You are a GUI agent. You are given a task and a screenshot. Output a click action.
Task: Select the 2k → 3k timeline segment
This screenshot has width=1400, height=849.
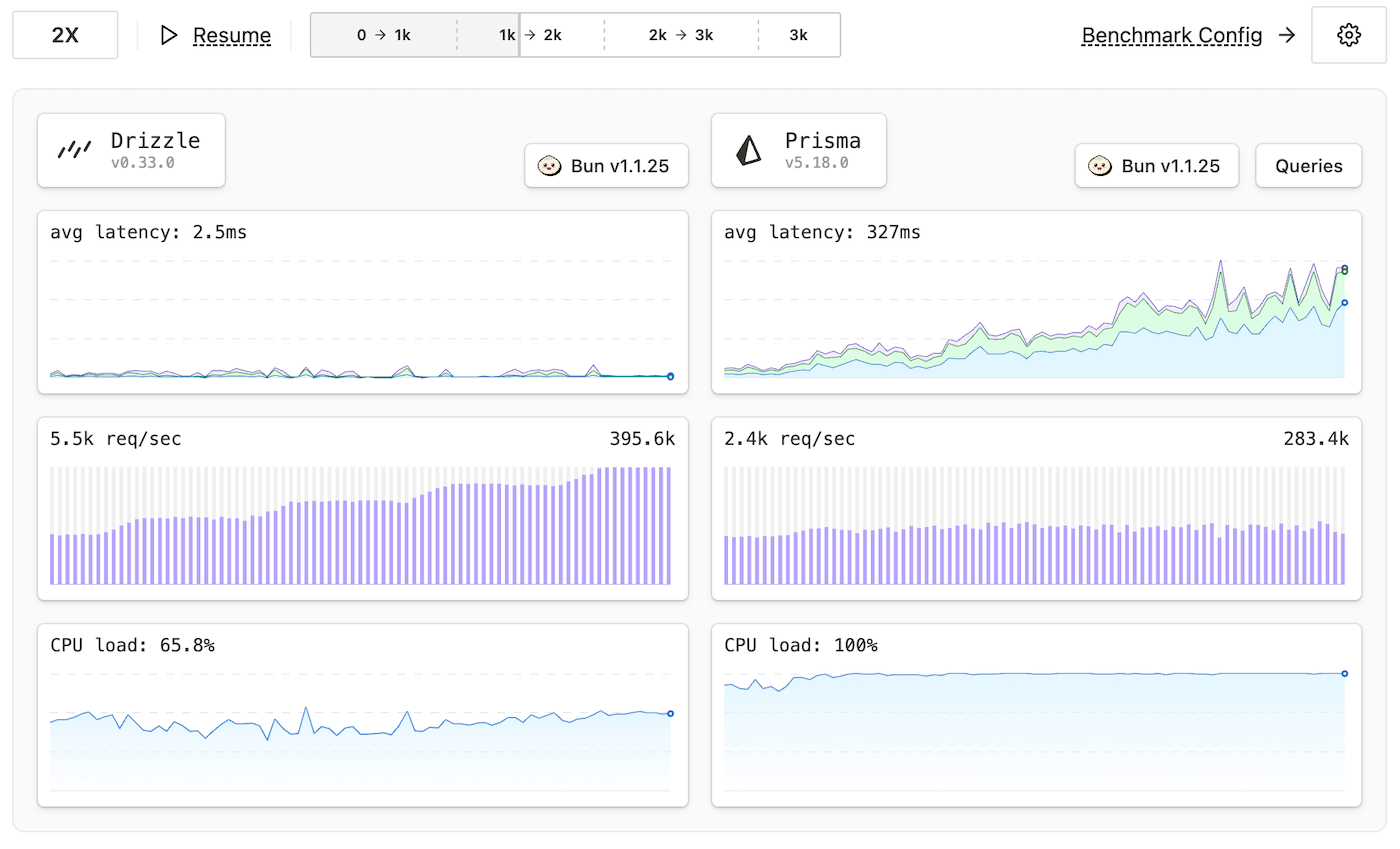[x=680, y=35]
